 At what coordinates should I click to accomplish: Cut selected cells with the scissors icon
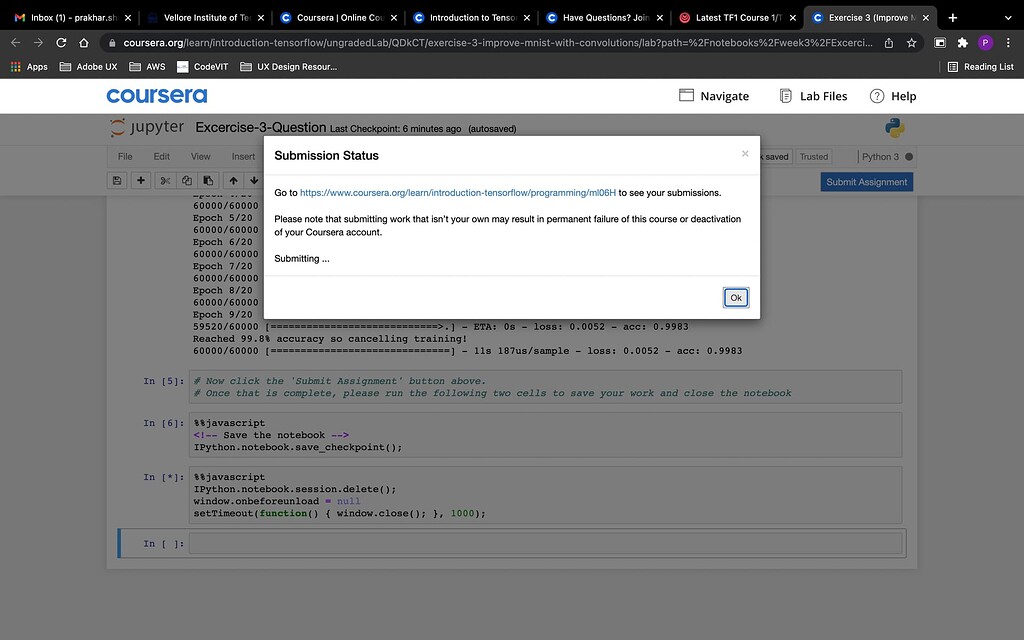166,180
